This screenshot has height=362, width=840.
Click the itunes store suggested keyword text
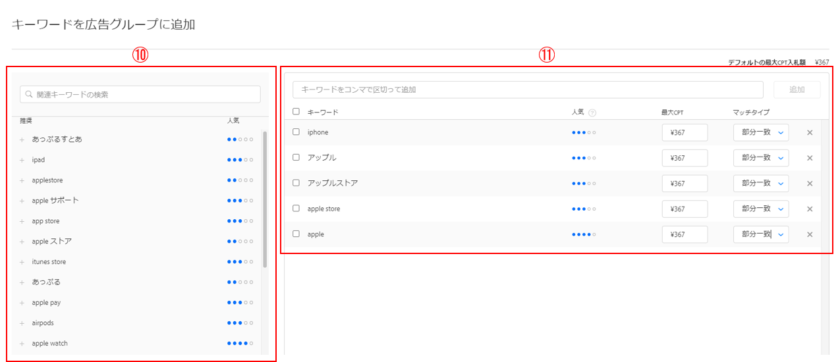pos(49,262)
